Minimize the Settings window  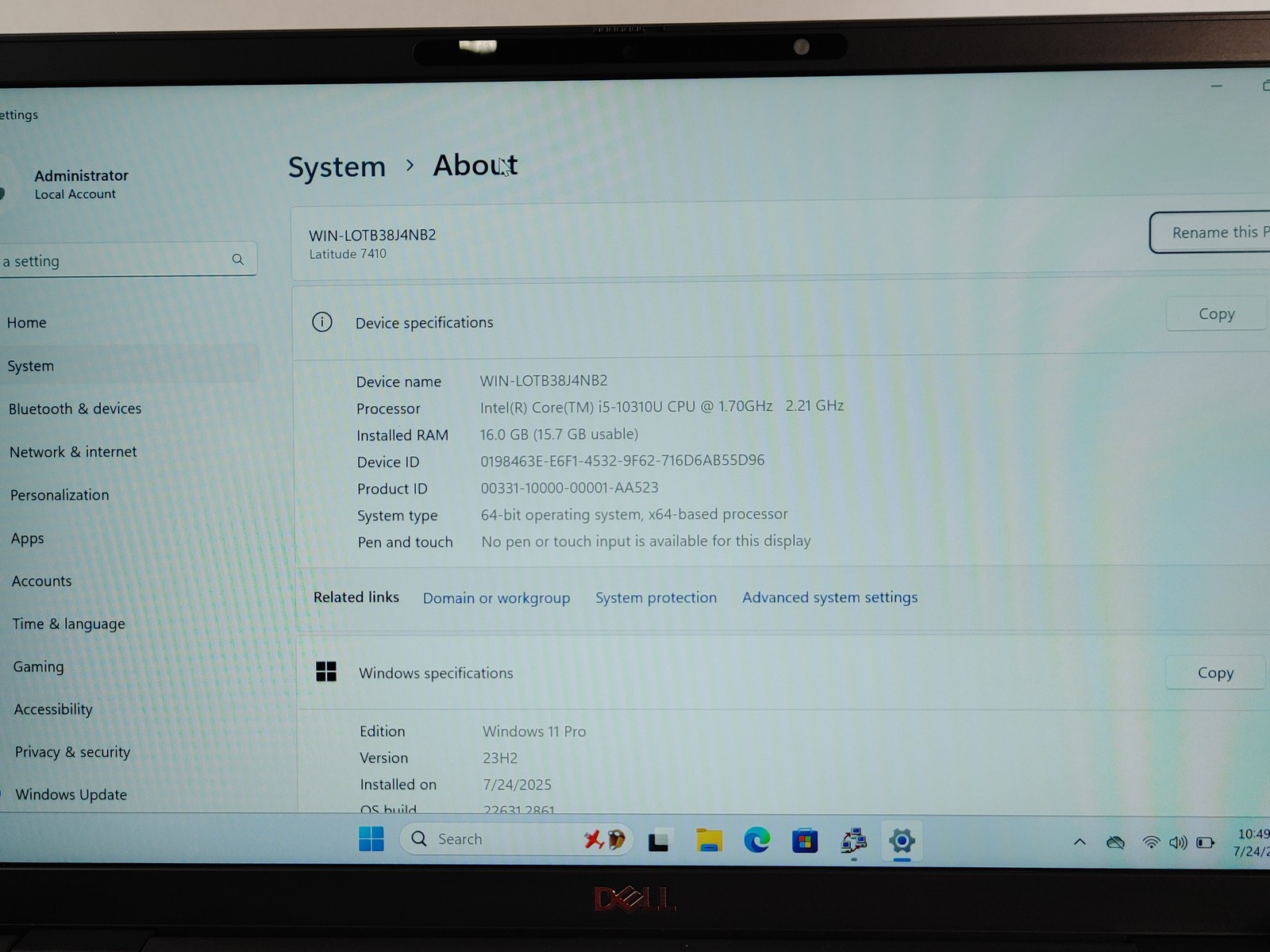pos(1216,86)
